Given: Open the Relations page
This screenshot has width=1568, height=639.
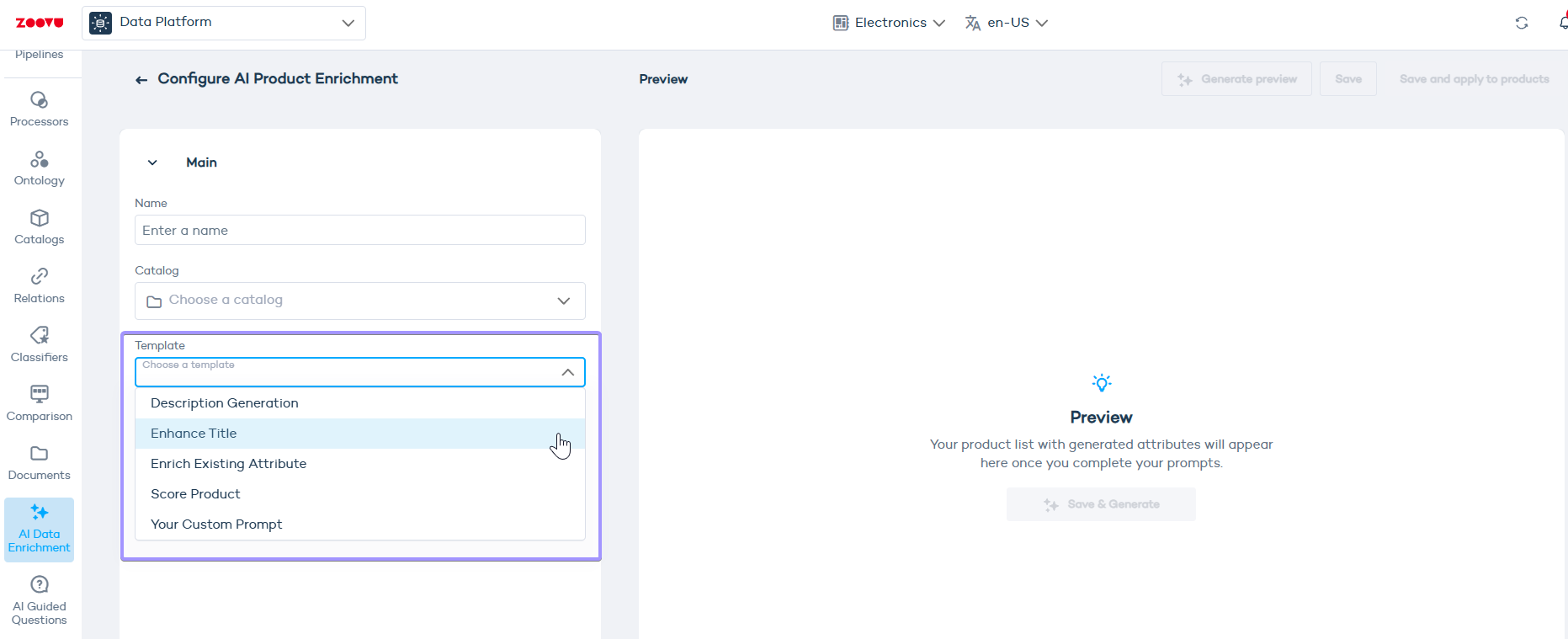Looking at the screenshot, I should (x=39, y=286).
